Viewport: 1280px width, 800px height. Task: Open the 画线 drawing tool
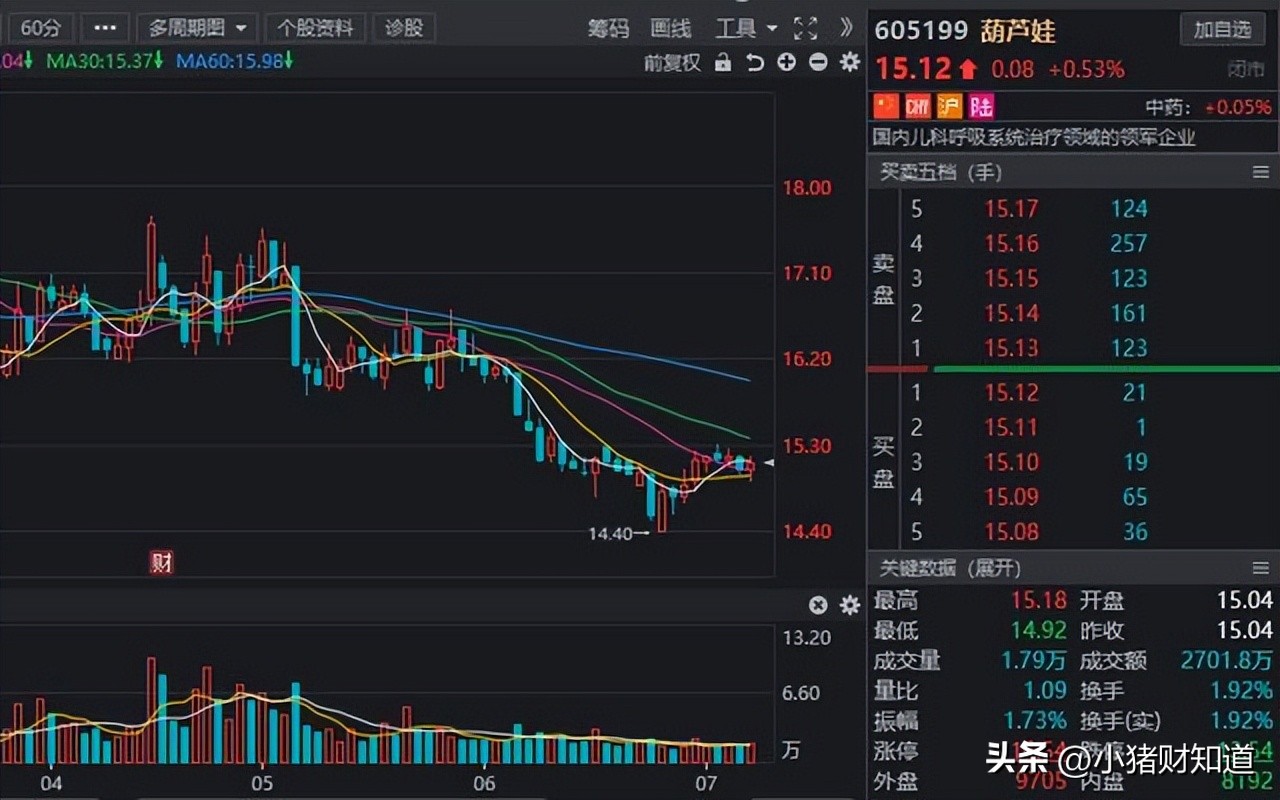pyautogui.click(x=671, y=29)
